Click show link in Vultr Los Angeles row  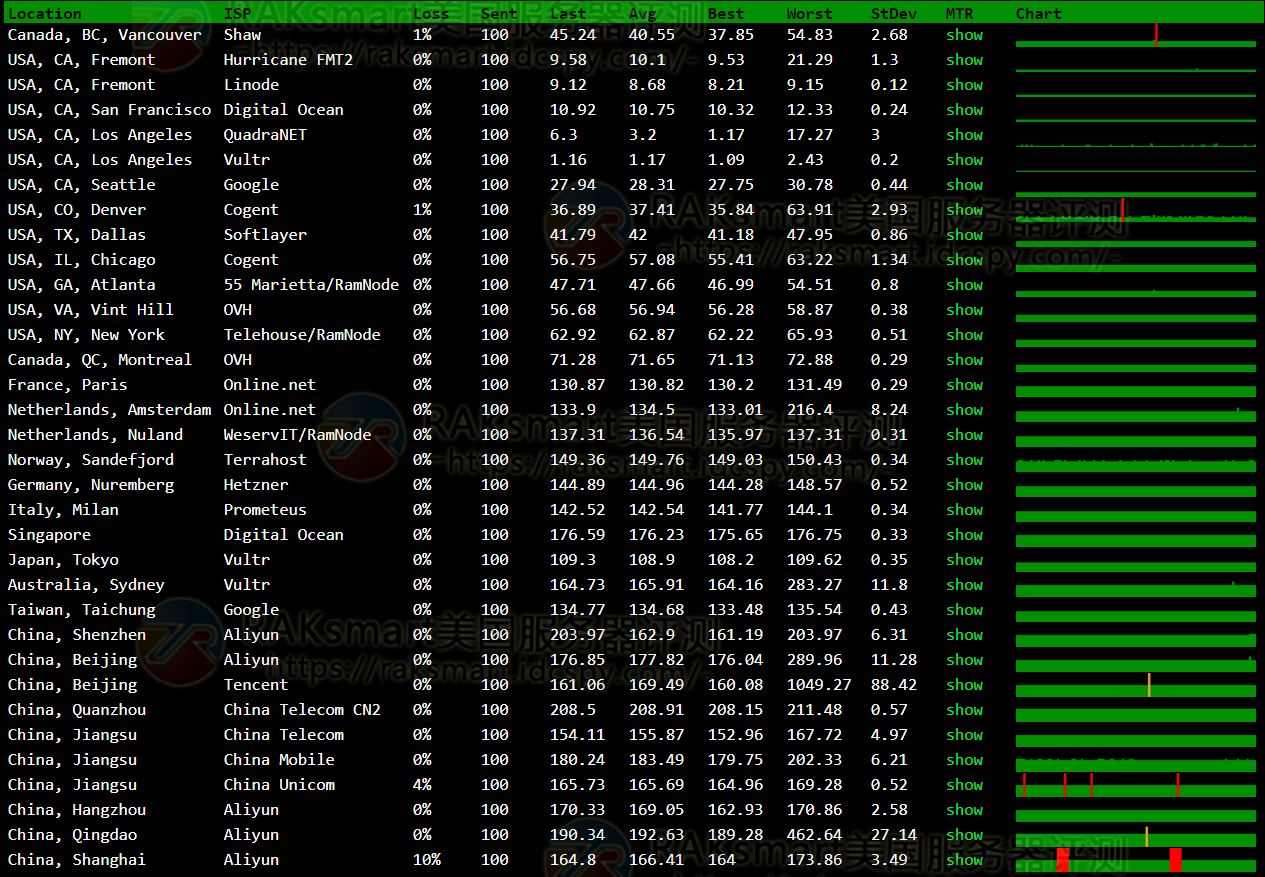pos(964,160)
